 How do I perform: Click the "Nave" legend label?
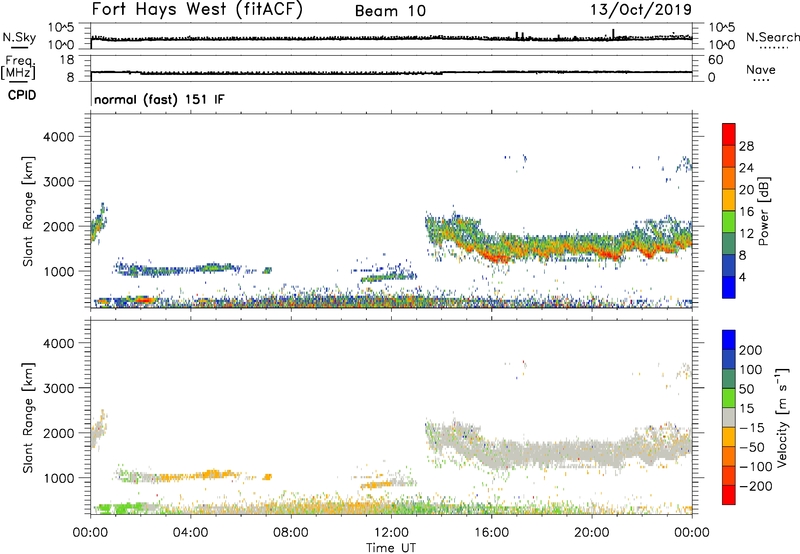(760, 69)
